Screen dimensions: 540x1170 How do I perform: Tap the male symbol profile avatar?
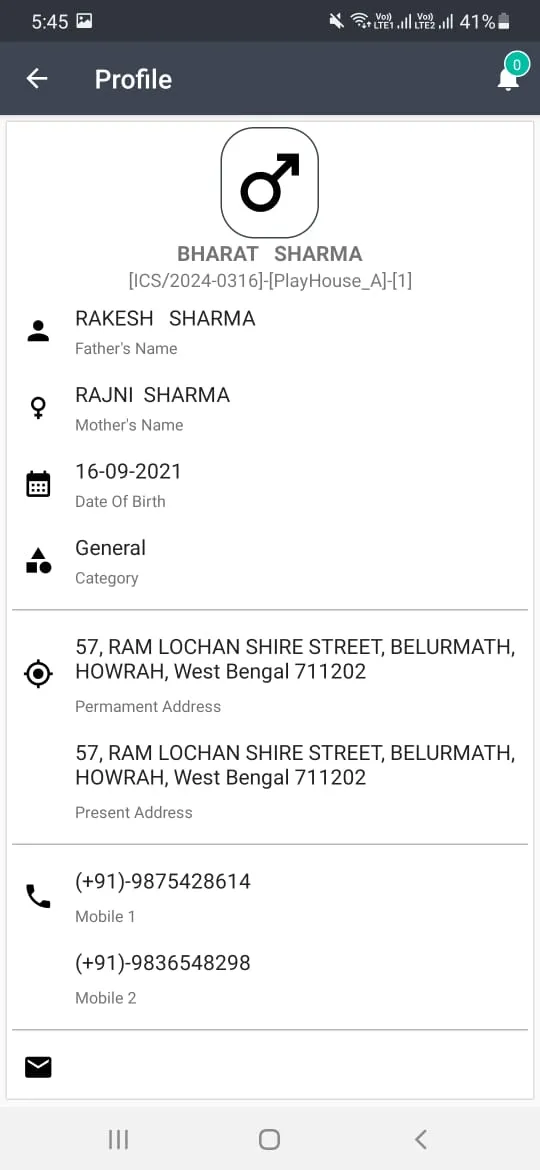pos(270,183)
